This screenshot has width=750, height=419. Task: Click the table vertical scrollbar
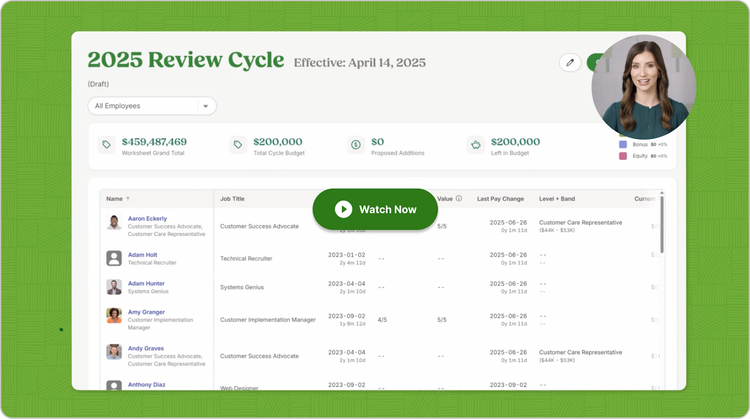point(662,224)
